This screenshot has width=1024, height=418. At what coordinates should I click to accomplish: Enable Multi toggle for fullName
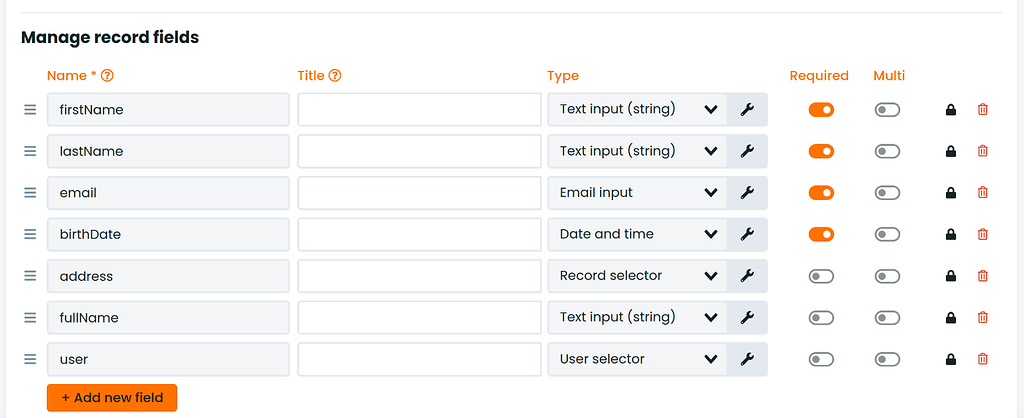(x=888, y=317)
